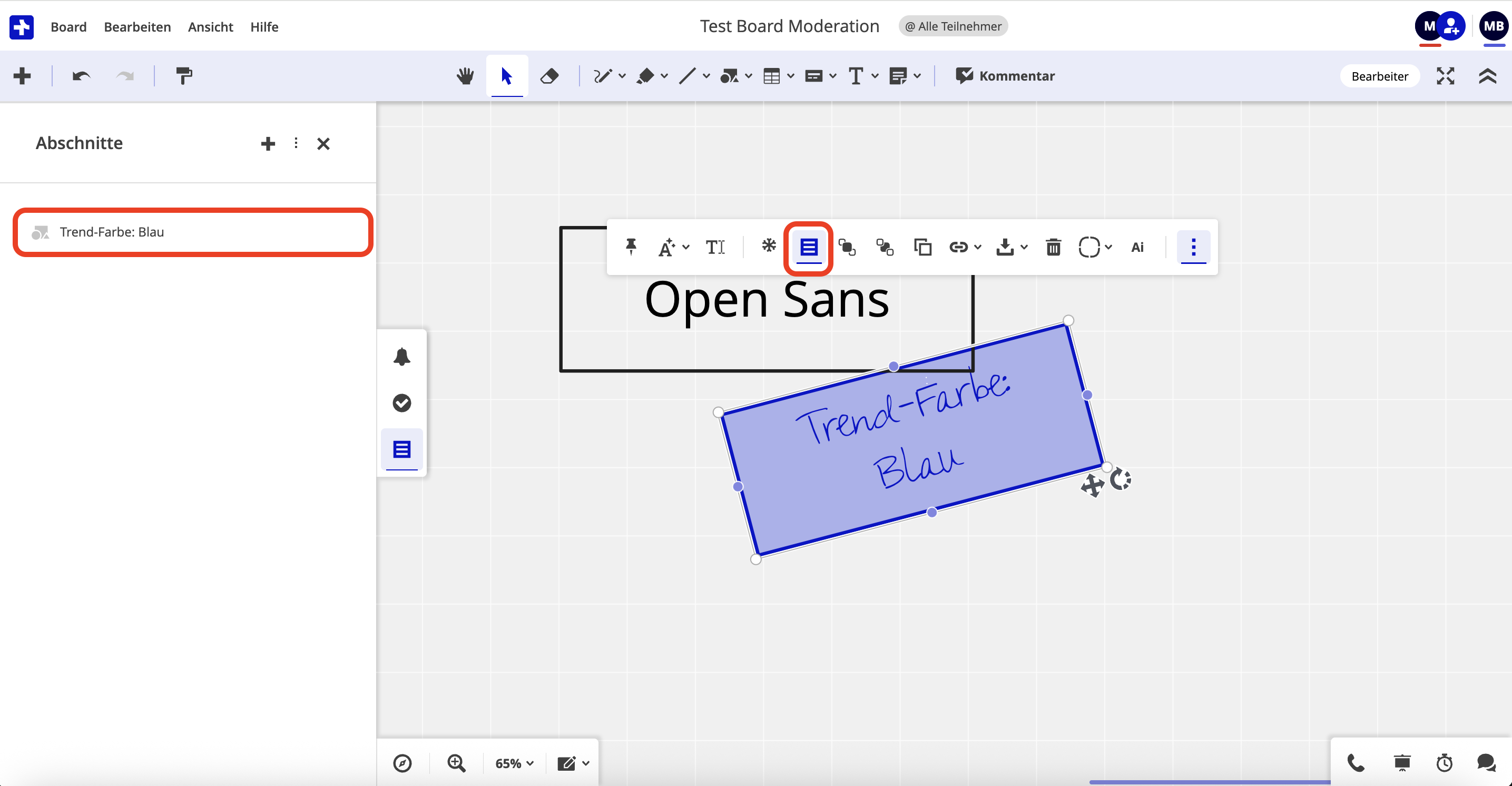Pin the selected object

pyautogui.click(x=631, y=247)
